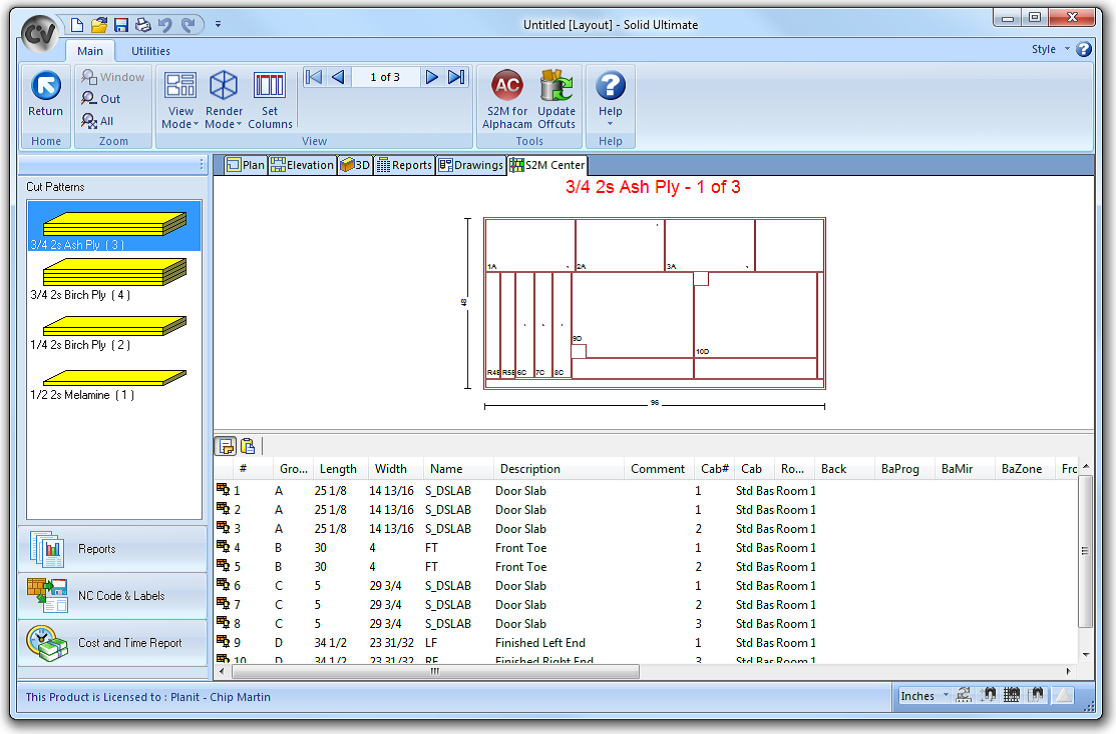Select part row 9 Finished Left End
The height and width of the screenshot is (734, 1116).
pos(646,642)
